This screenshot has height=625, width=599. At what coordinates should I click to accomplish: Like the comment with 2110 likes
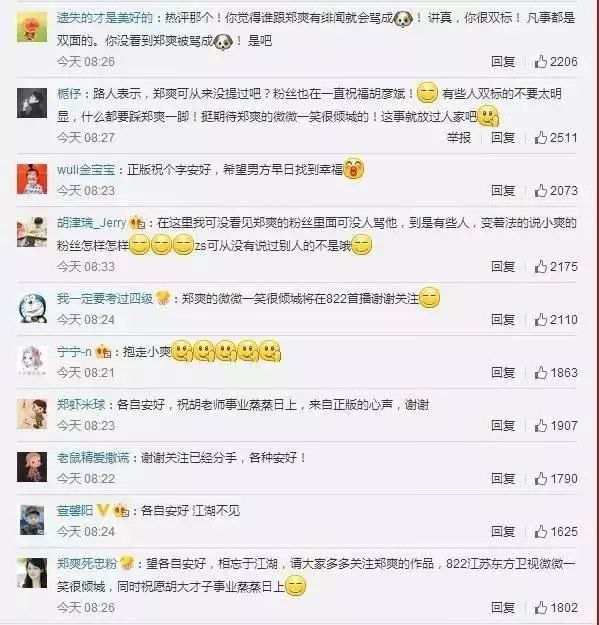pos(556,319)
